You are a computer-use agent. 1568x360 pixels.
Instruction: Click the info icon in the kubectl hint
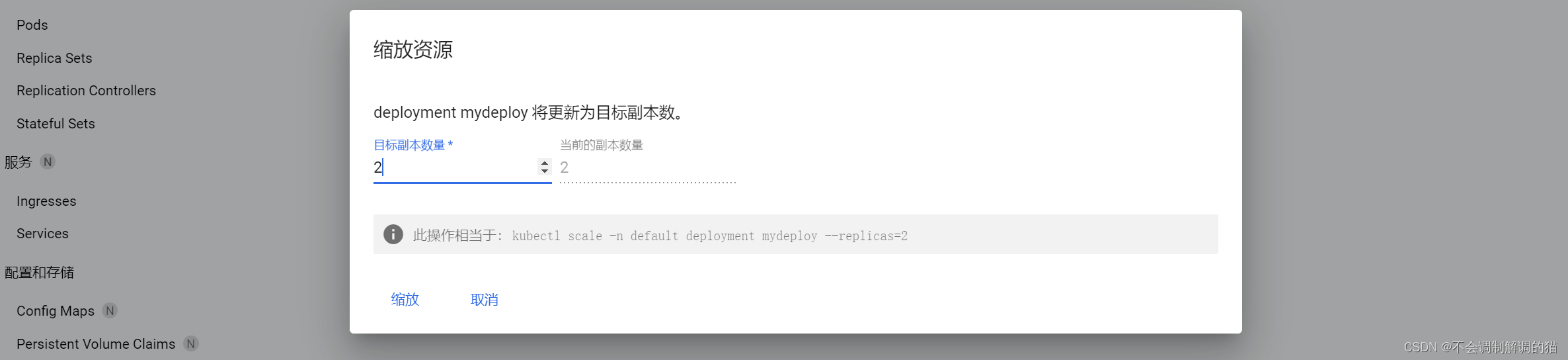pyautogui.click(x=393, y=234)
